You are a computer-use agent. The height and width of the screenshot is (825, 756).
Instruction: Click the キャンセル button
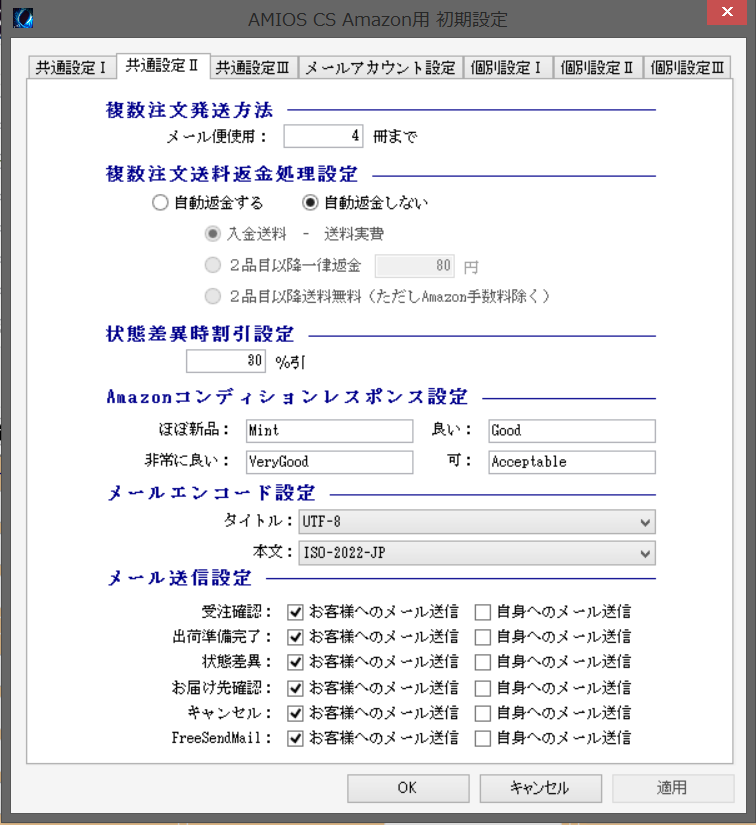[540, 788]
